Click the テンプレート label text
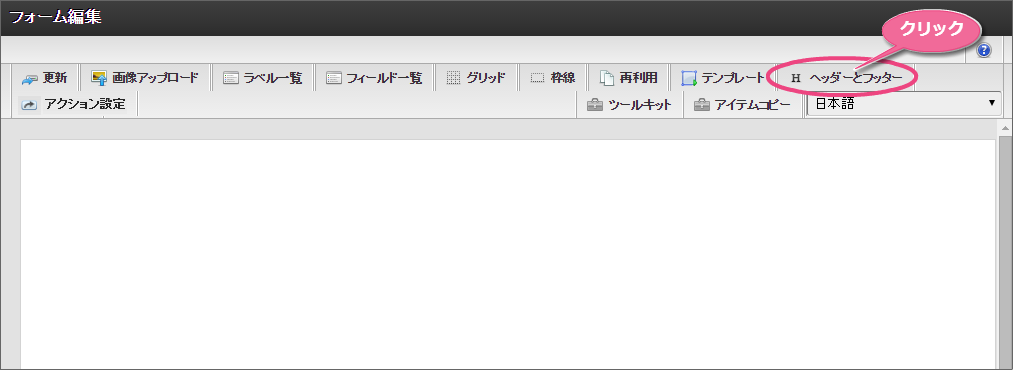The image size is (1013, 370). (733, 78)
